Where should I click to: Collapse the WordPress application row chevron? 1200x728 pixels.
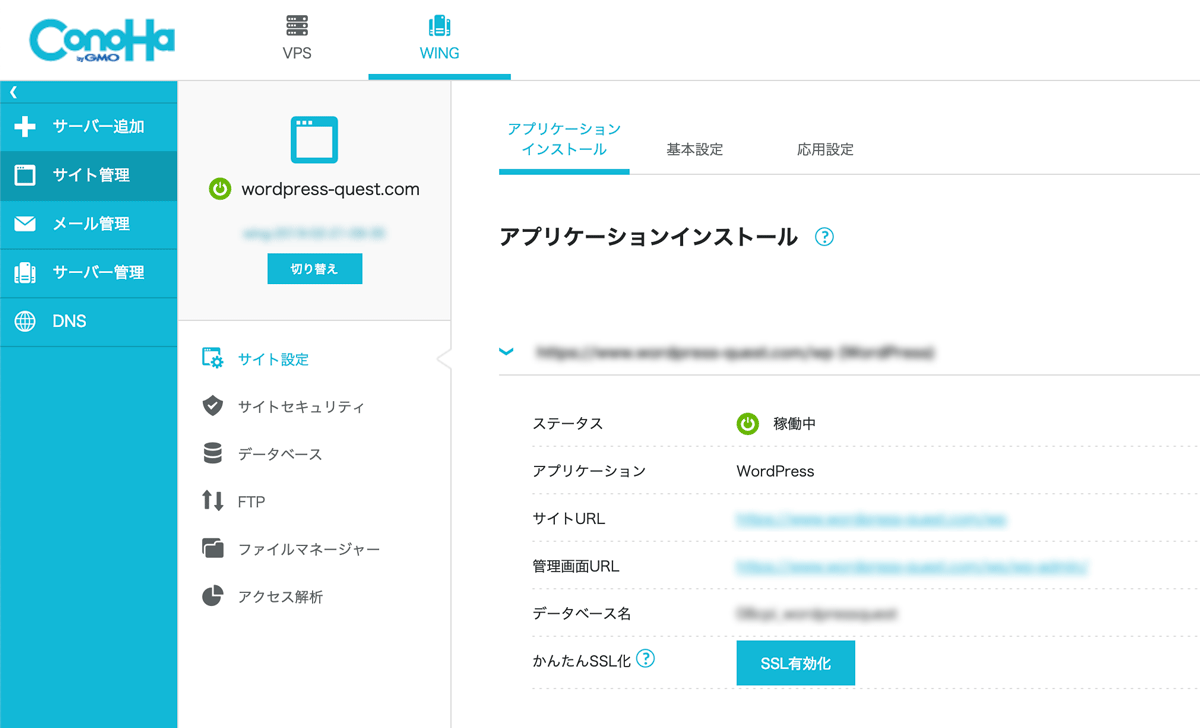tap(507, 352)
